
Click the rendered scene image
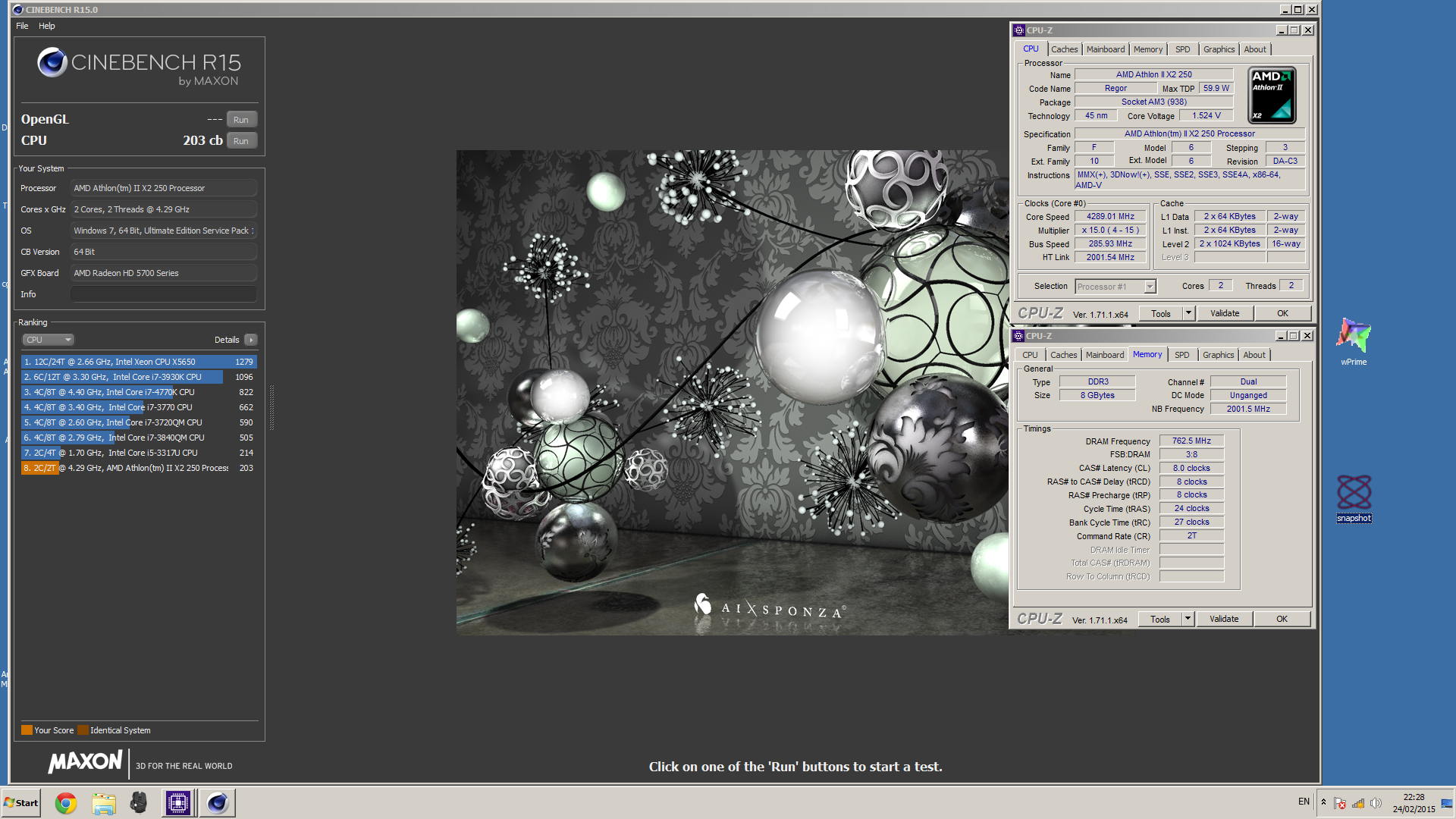[x=733, y=393]
